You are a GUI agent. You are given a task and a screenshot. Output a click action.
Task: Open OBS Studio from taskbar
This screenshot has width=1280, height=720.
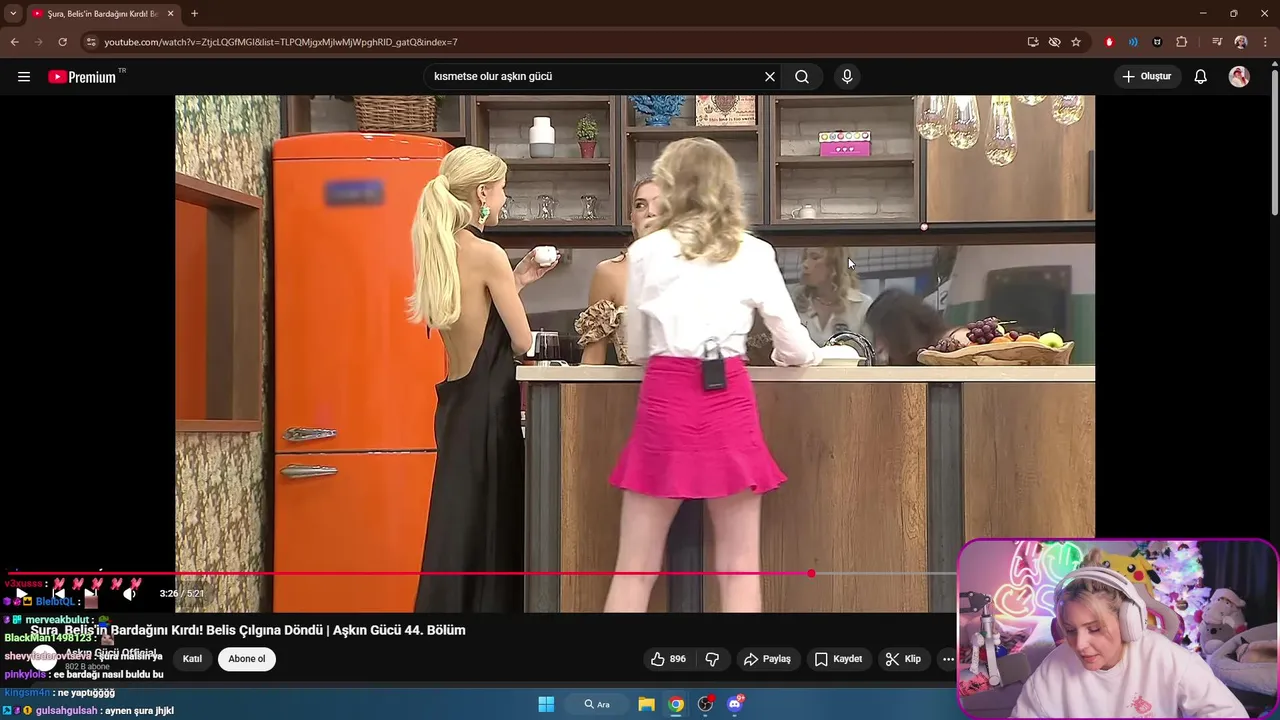point(706,704)
